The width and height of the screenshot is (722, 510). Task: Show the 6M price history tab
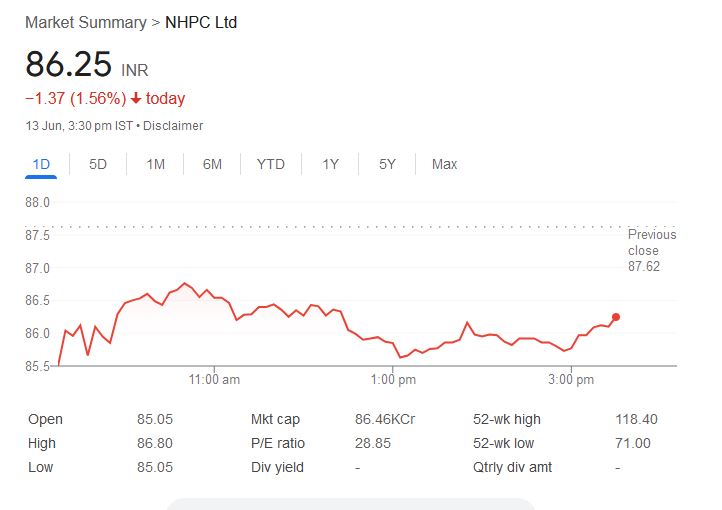(x=212, y=164)
